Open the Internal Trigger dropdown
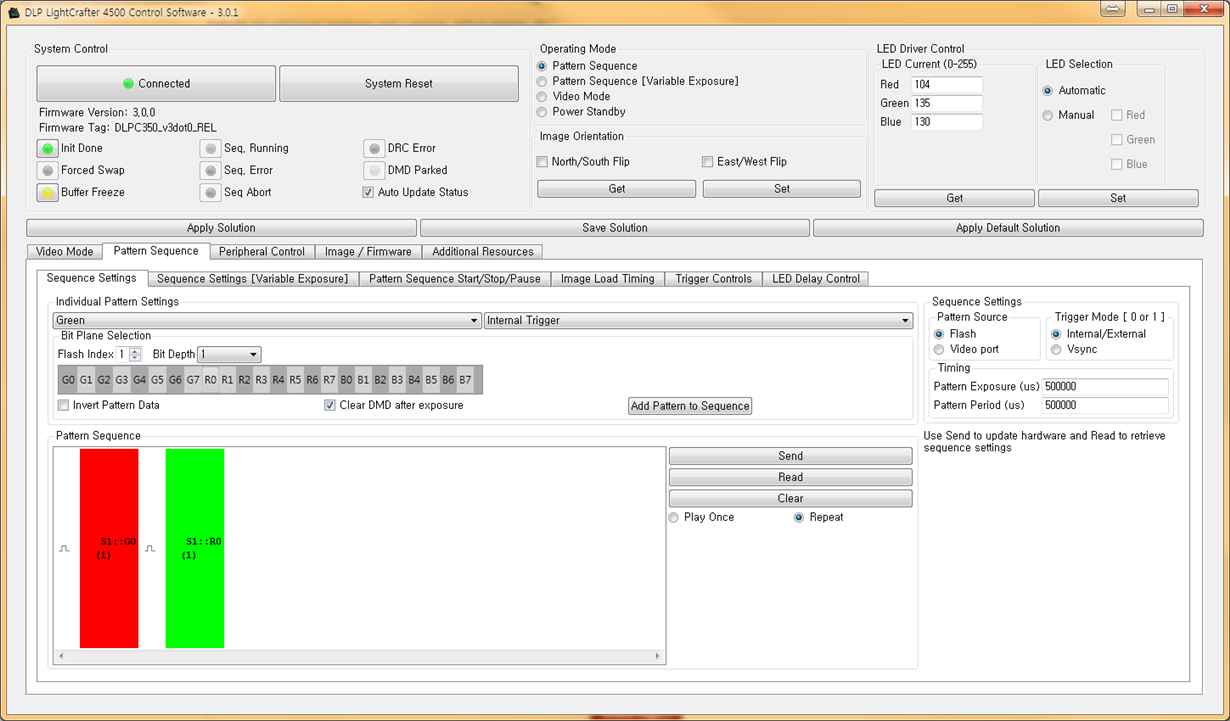This screenshot has width=1230, height=721. pos(698,321)
